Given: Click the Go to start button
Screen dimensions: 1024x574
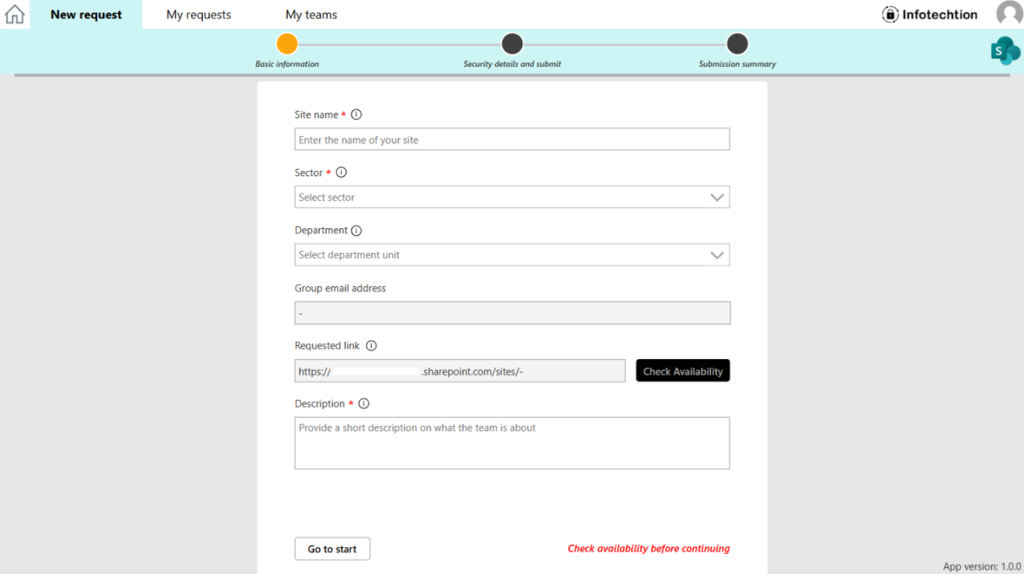Looking at the screenshot, I should point(332,549).
